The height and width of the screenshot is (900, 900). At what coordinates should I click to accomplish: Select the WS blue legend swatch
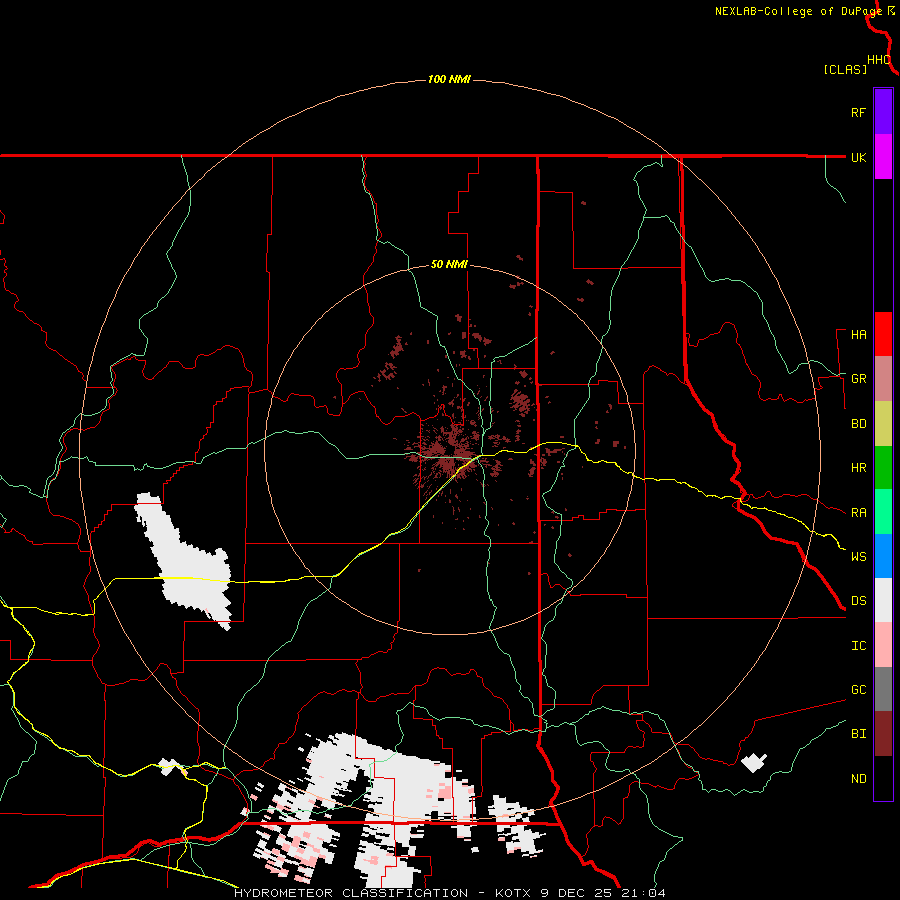[883, 556]
